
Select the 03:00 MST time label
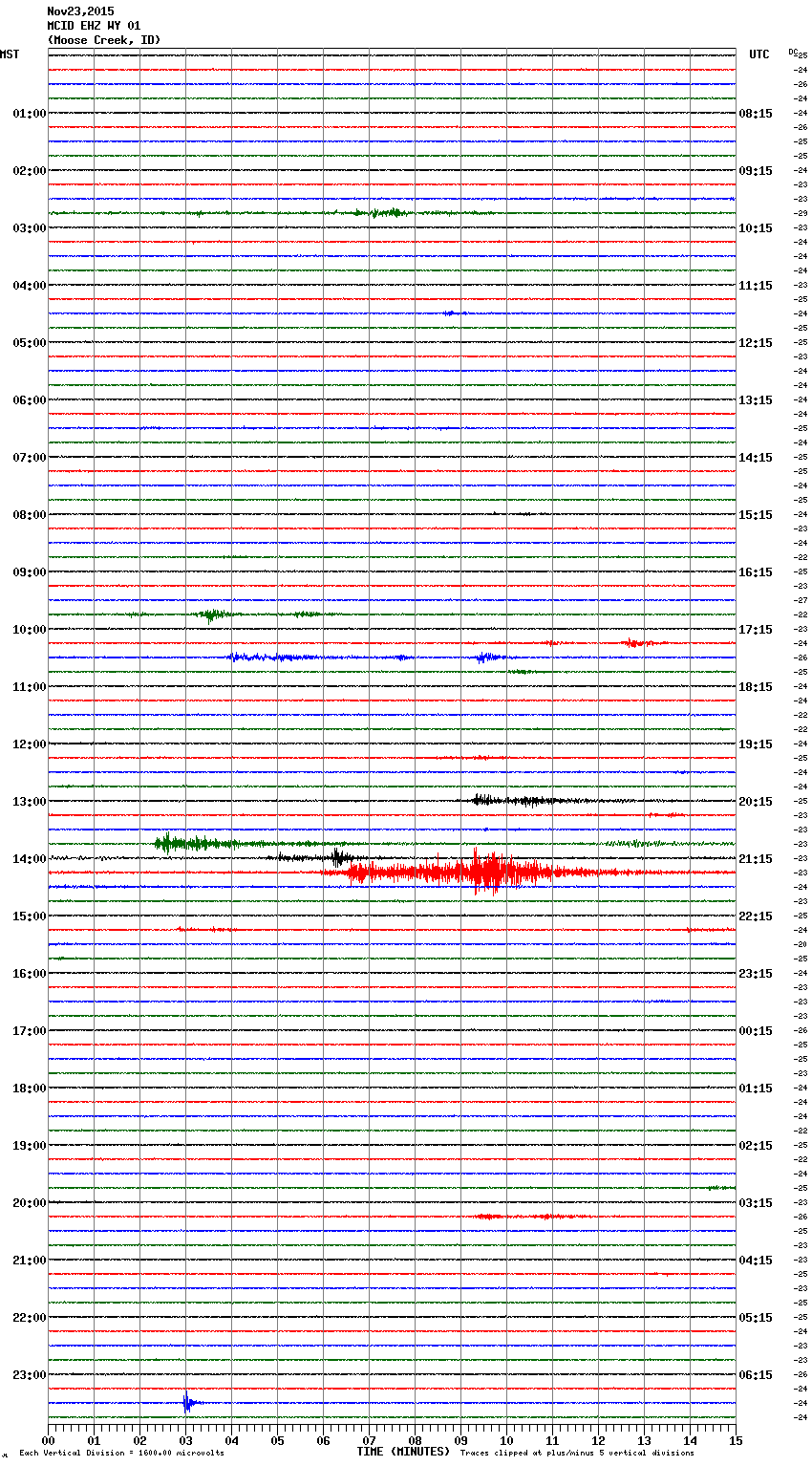[x=29, y=228]
